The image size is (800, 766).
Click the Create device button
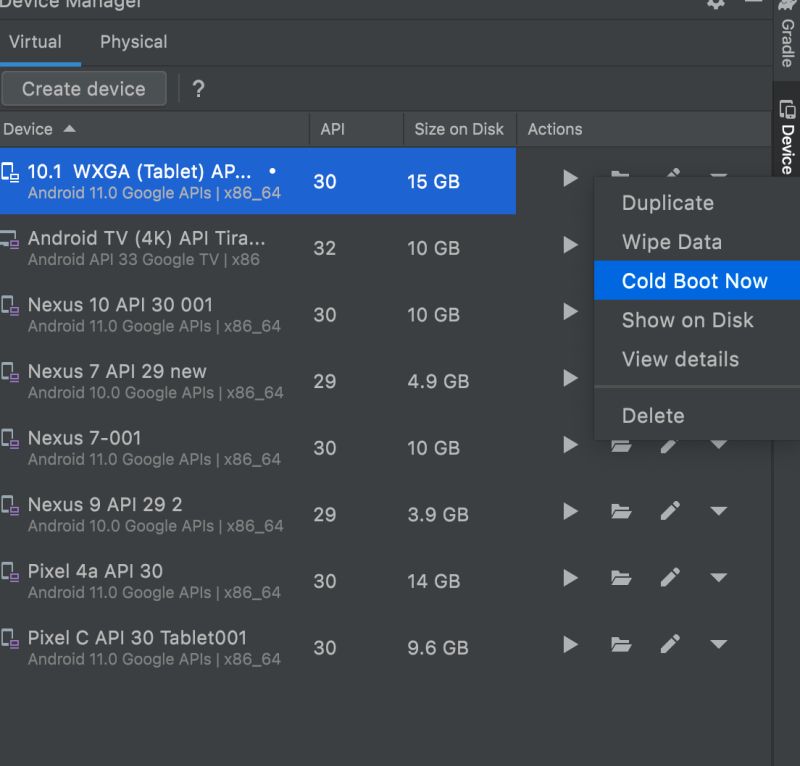point(84,88)
